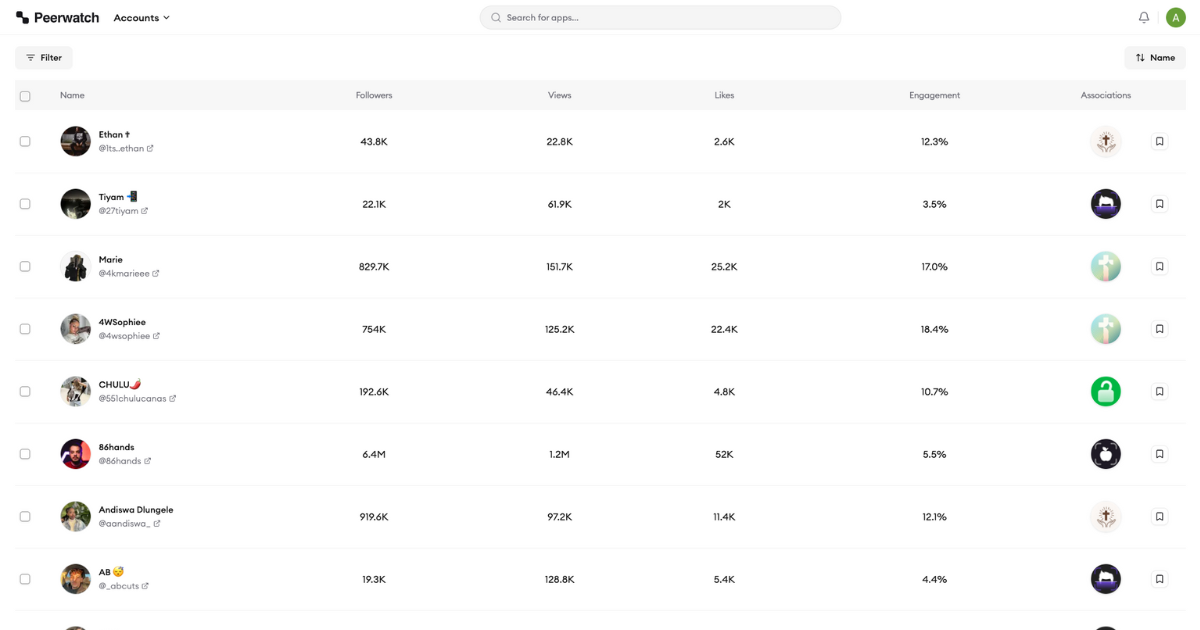This screenshot has width=1200, height=630.
Task: Select the select-all checkbox in the header
Action: [x=25, y=95]
